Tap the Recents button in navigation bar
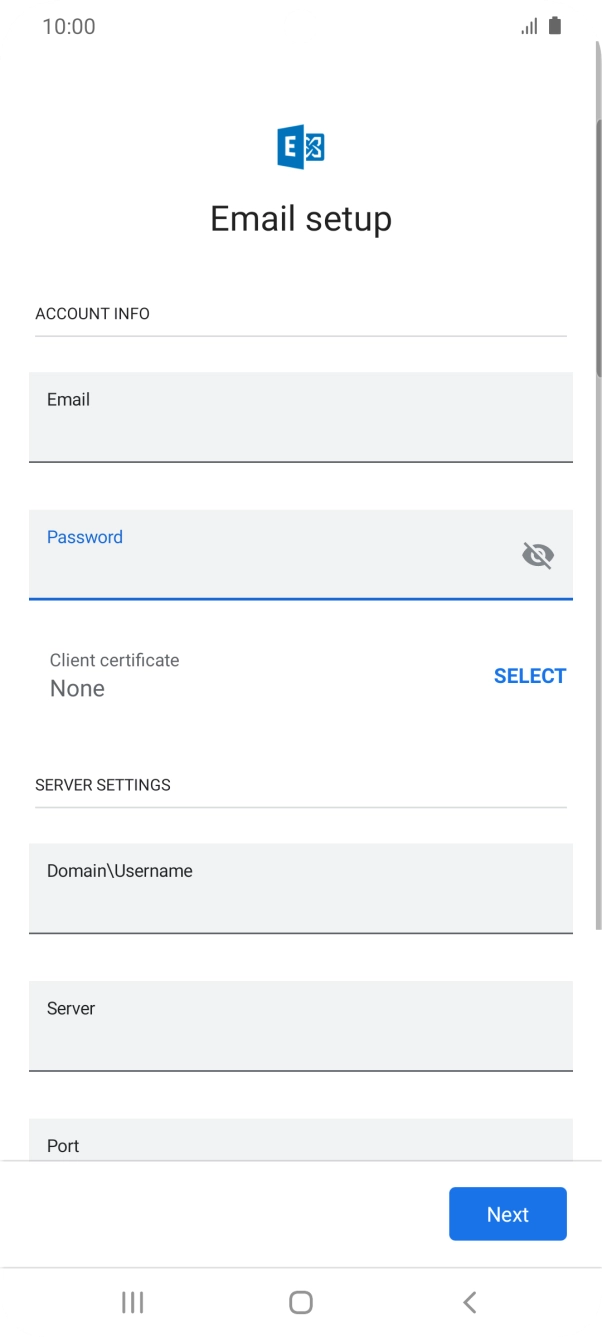 (132, 1302)
